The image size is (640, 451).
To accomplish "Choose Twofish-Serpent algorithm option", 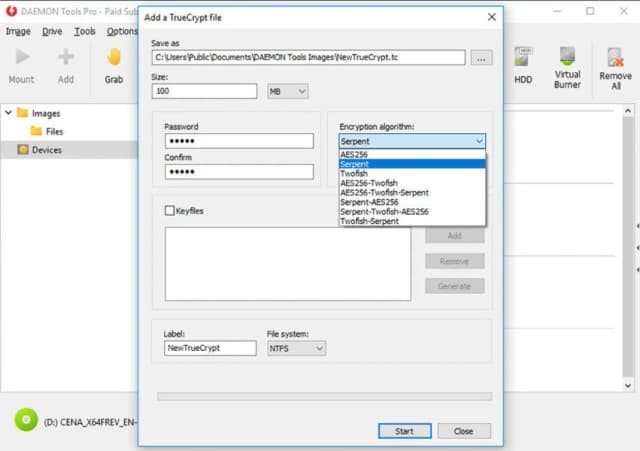I will 412,221.
